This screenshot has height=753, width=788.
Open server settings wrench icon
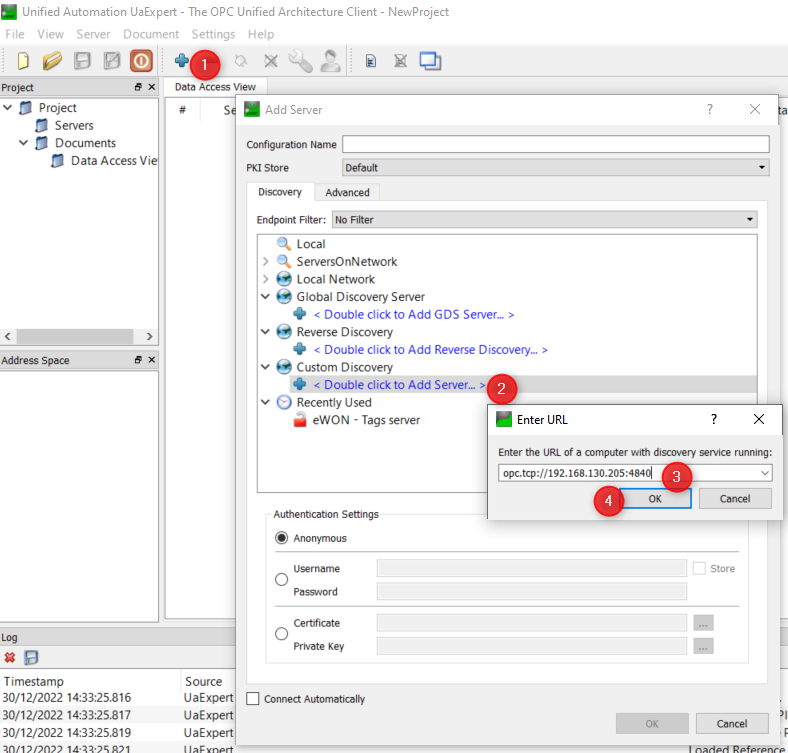301,61
